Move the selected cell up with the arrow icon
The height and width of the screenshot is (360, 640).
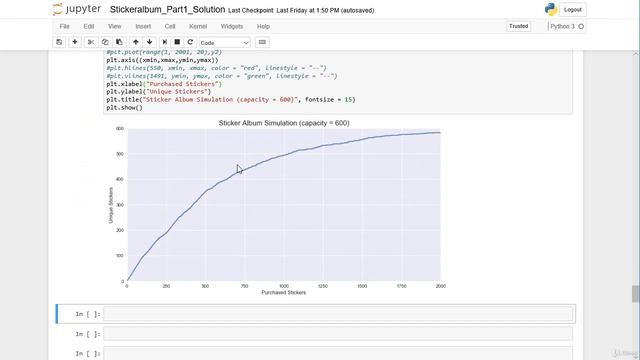[x=136, y=42]
